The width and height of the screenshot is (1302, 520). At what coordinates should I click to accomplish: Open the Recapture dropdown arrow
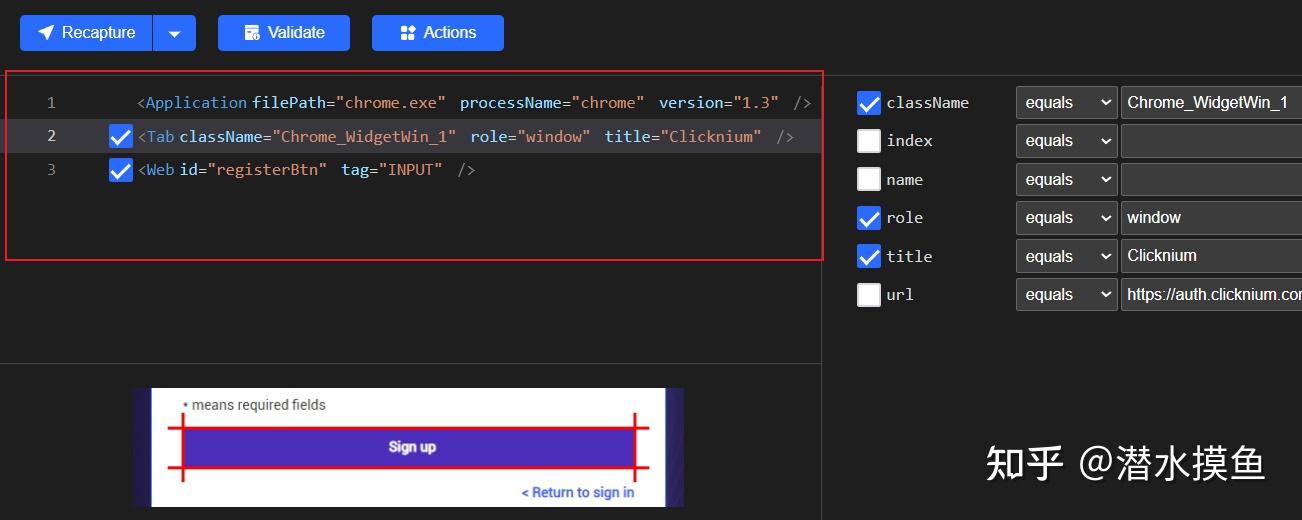coord(175,33)
